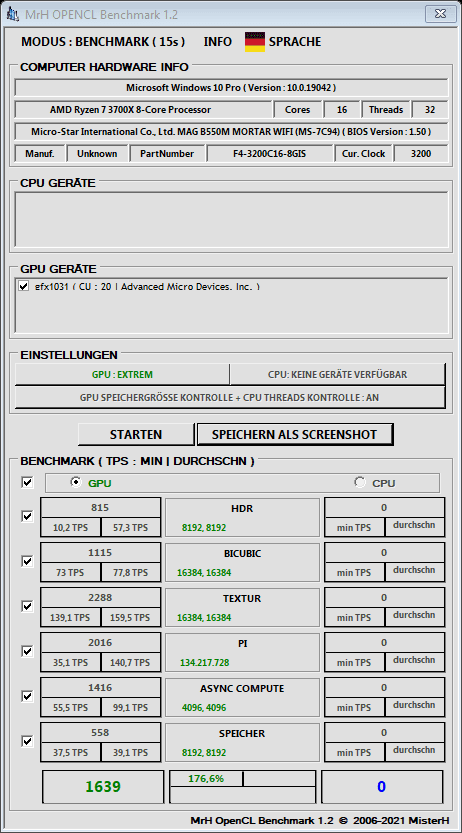Click the STARTEN button
462x833 pixels.
point(136,435)
